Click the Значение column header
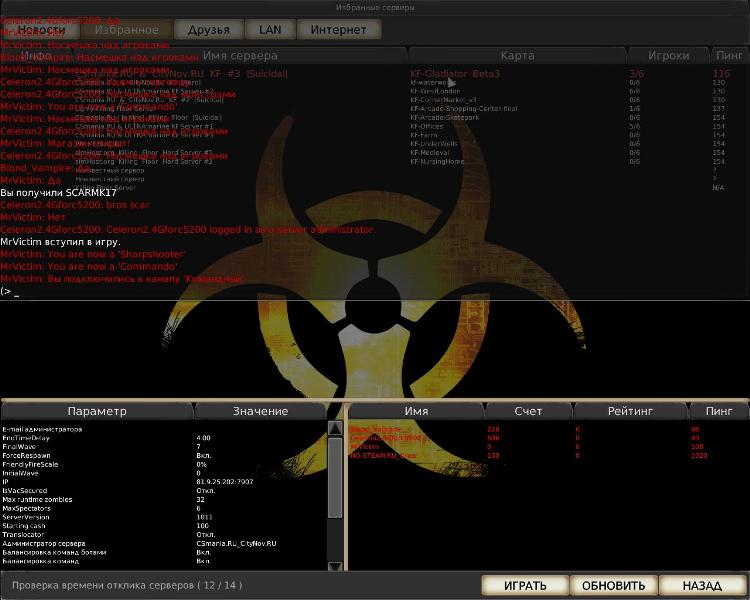750x600 pixels. pyautogui.click(x=260, y=411)
